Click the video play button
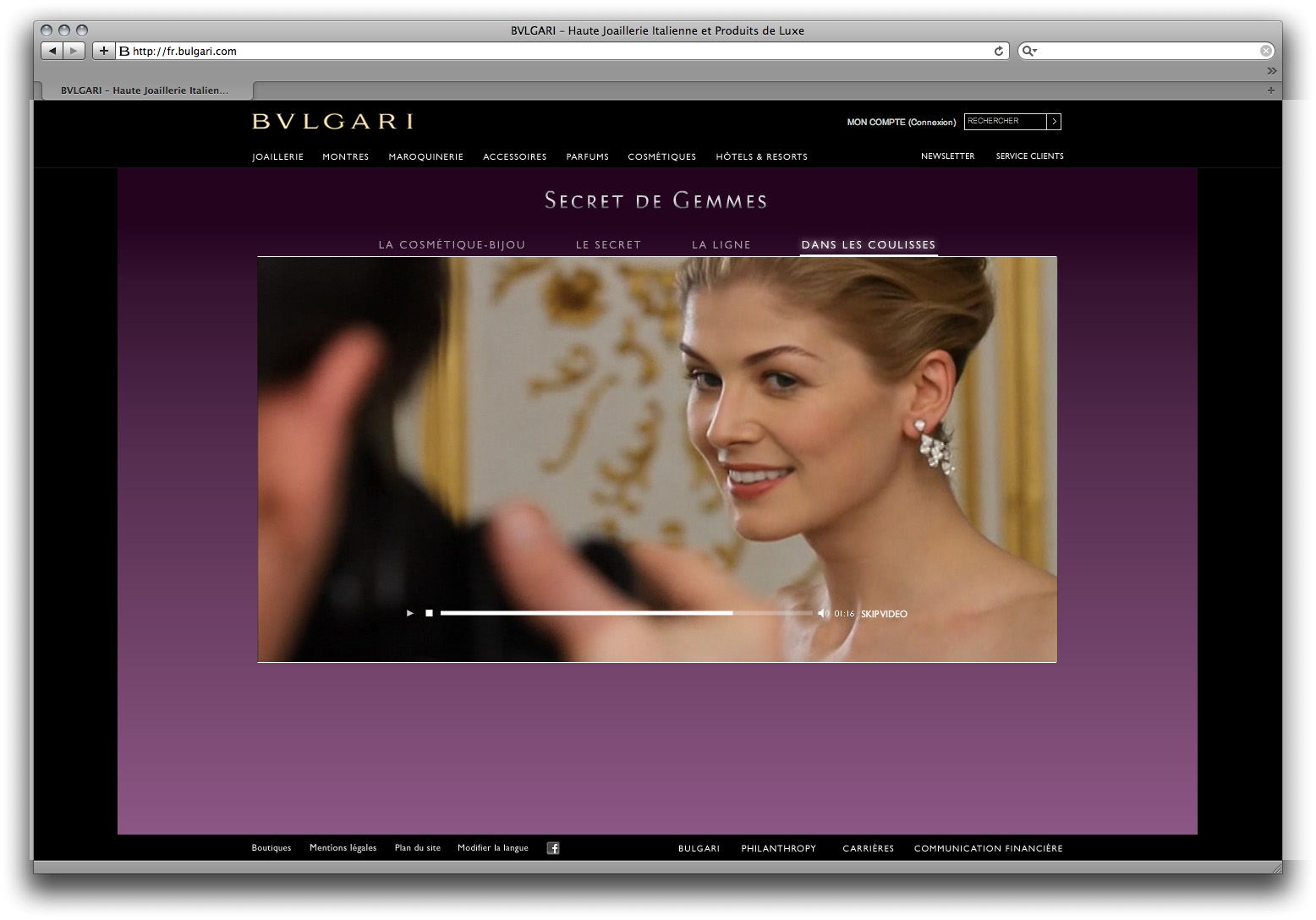Screen dimensions: 1316x920 coord(410,613)
